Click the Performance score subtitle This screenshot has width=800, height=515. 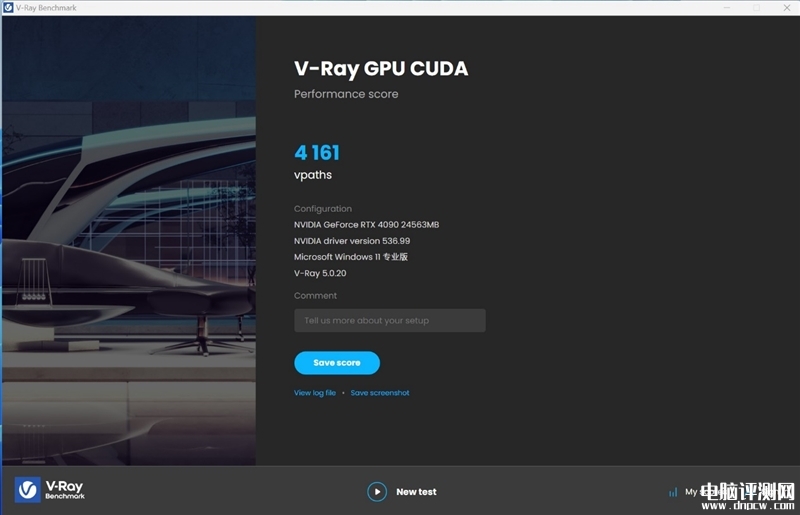[346, 94]
